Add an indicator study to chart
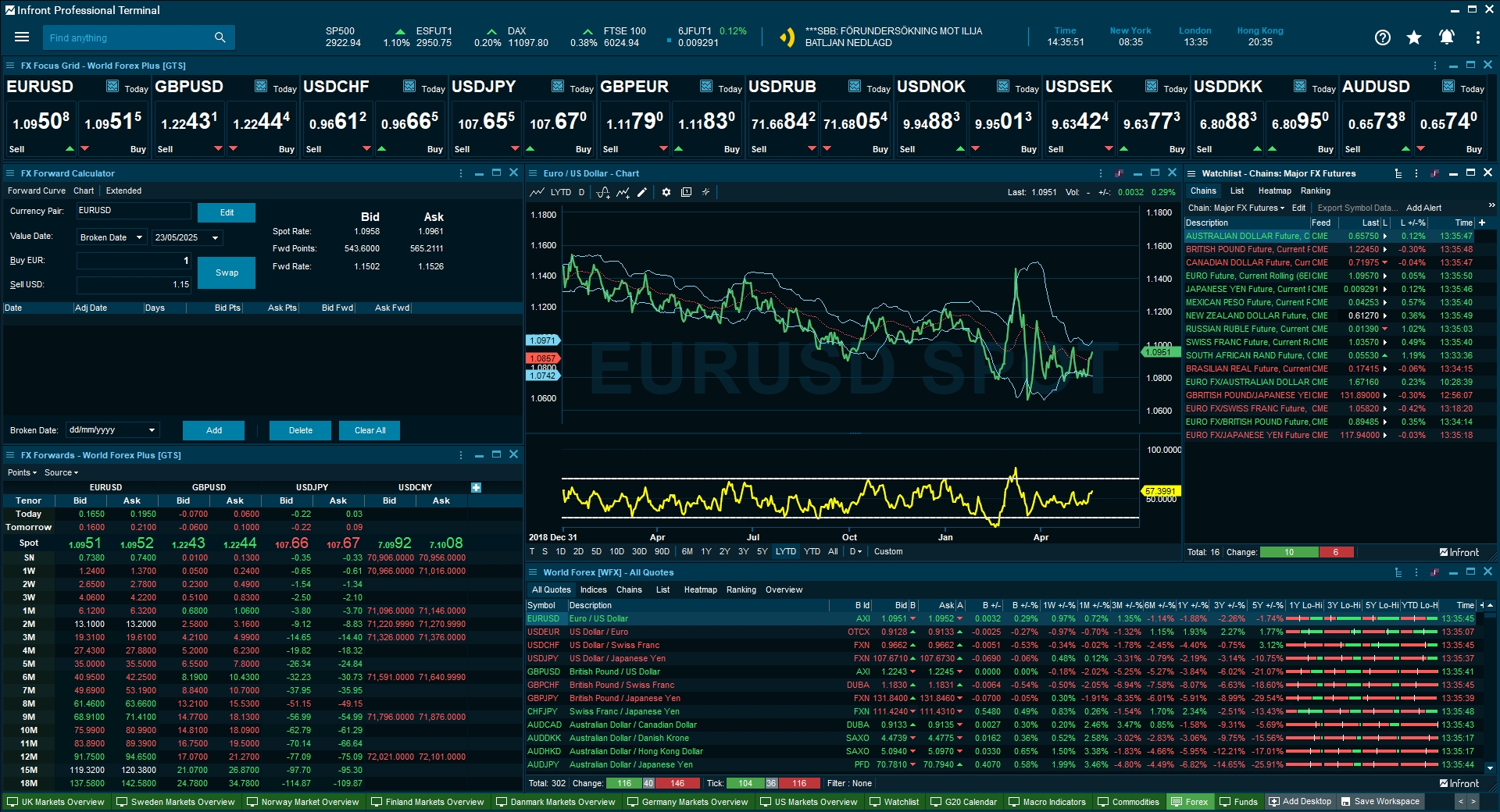The image size is (1500, 812). tap(604, 192)
